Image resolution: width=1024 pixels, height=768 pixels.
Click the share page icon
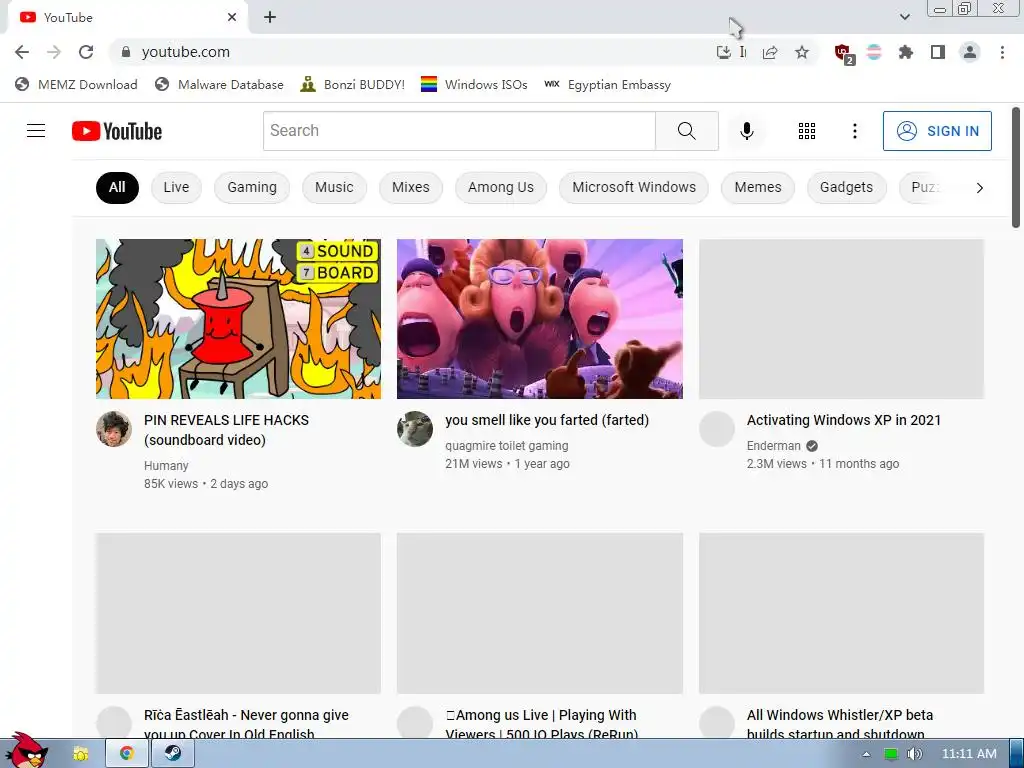[x=770, y=52]
